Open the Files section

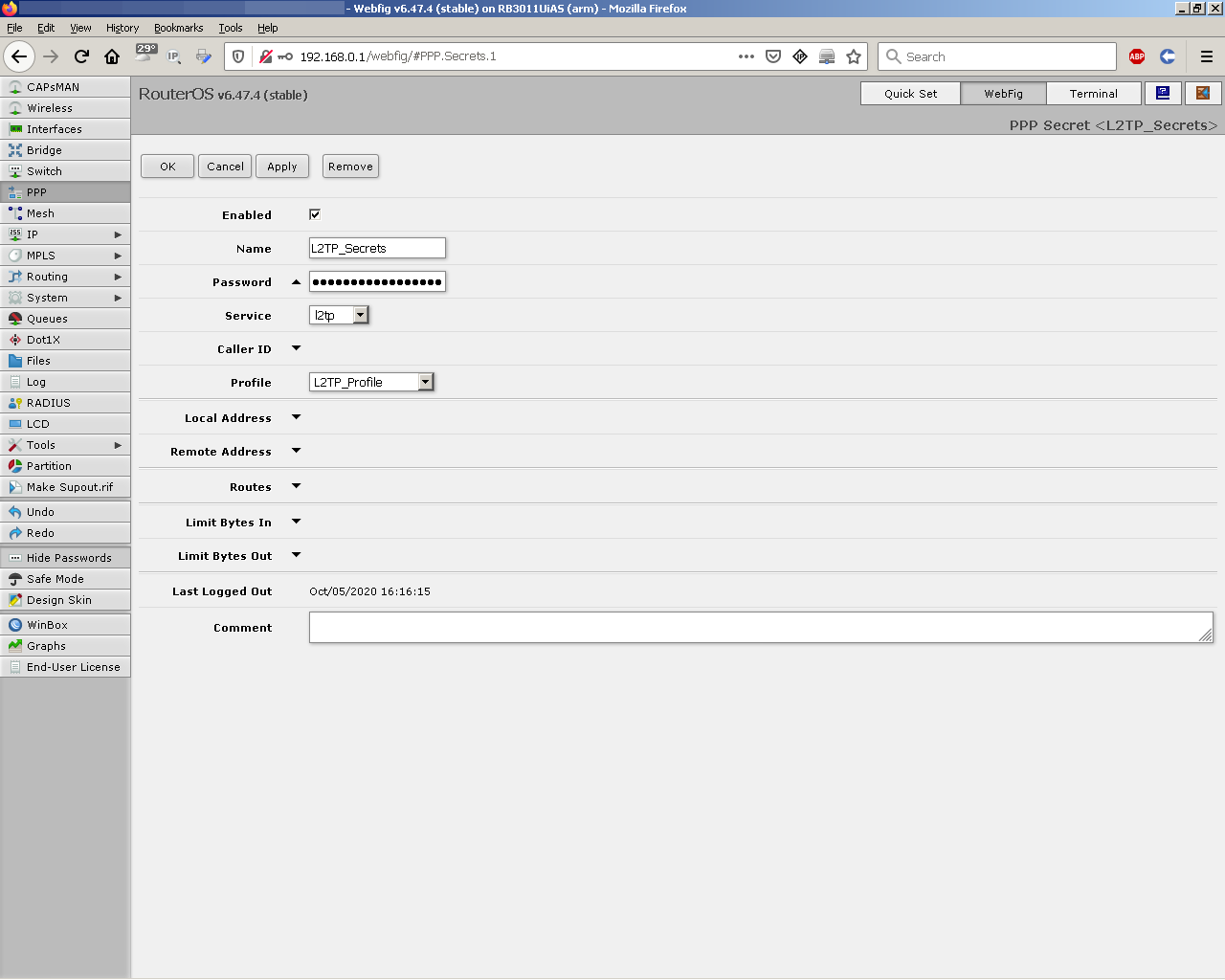coord(65,361)
